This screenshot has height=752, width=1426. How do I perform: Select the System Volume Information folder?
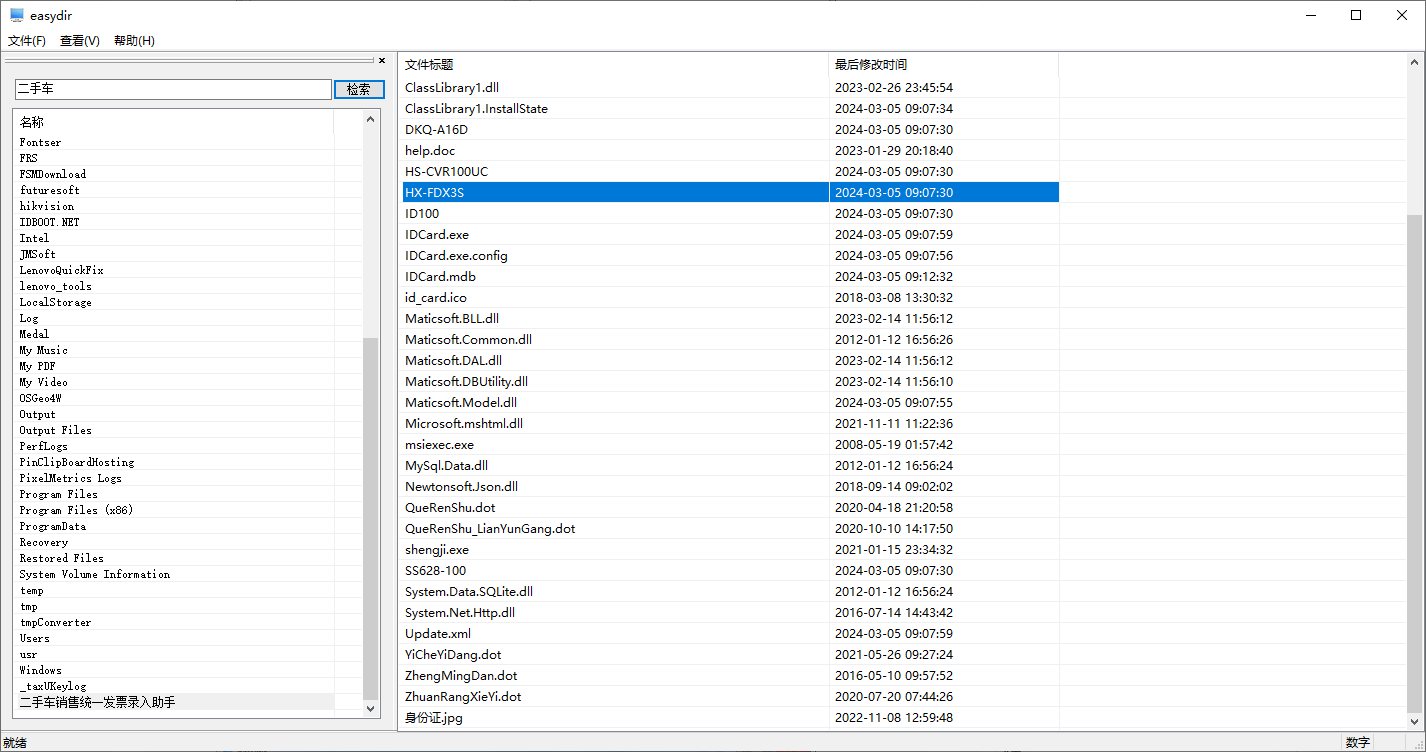coord(94,574)
